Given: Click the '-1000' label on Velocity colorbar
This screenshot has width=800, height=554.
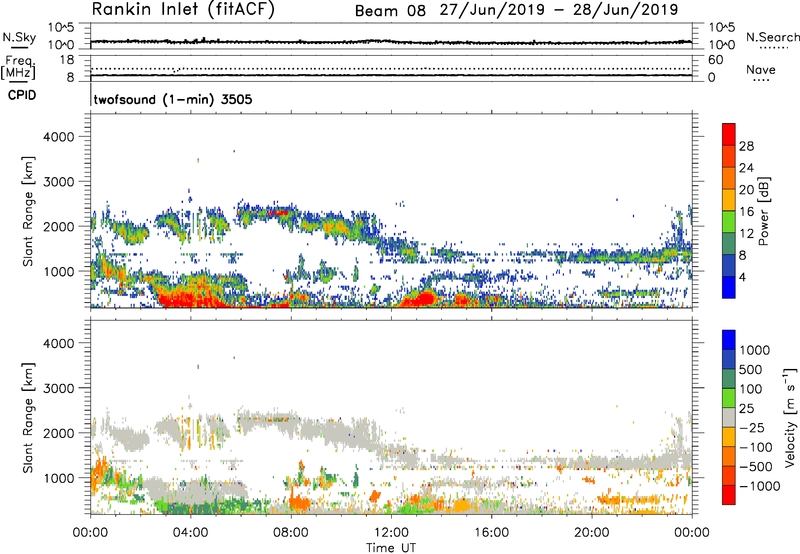Looking at the screenshot, I should pos(760,486).
